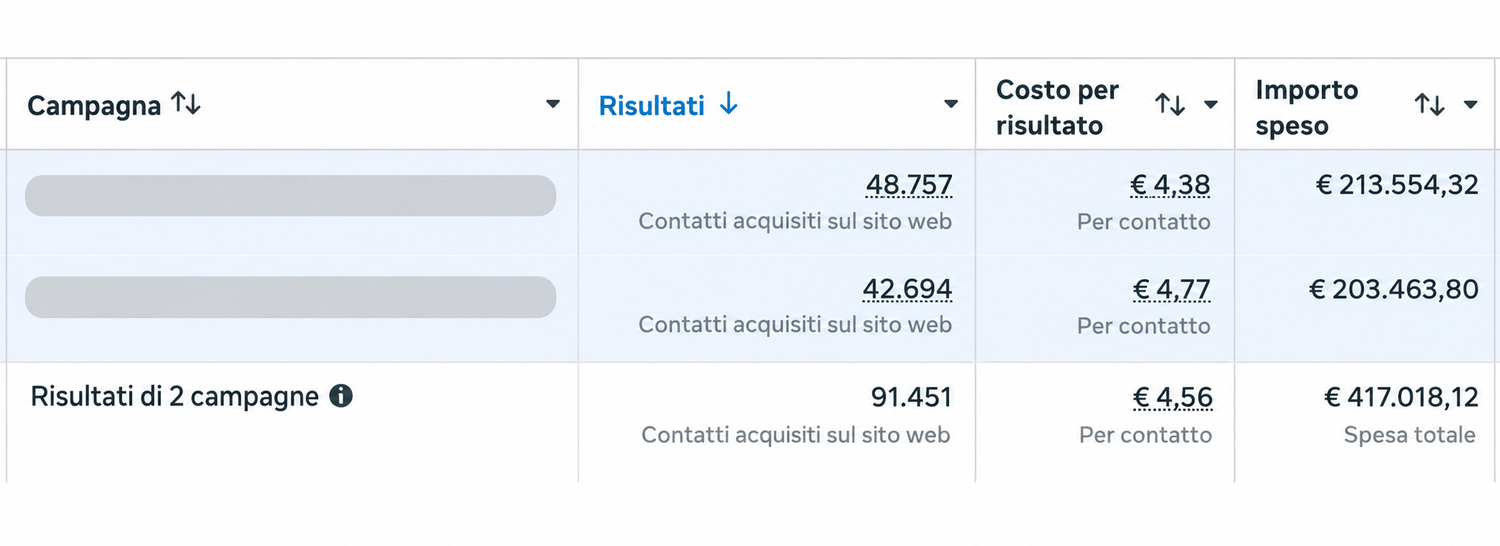
Task: Open the Risultati column dropdown caret
Action: (x=950, y=104)
